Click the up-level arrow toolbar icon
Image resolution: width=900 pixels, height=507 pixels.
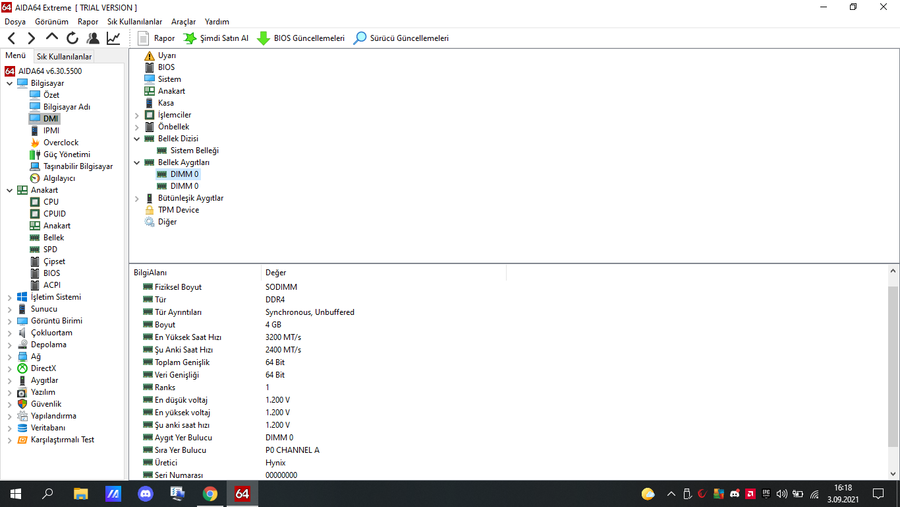[52, 38]
